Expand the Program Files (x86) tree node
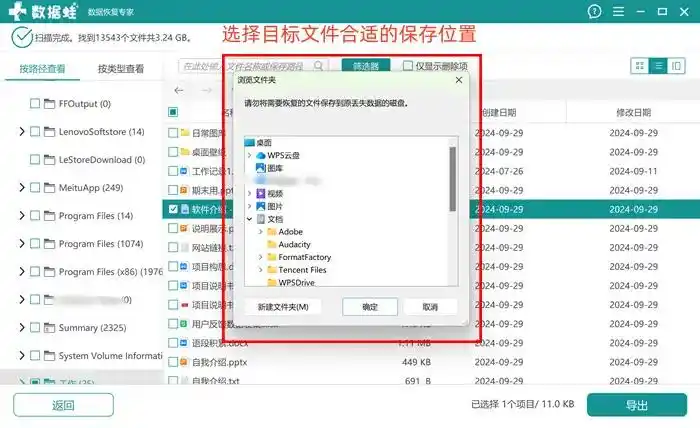 click(21, 272)
